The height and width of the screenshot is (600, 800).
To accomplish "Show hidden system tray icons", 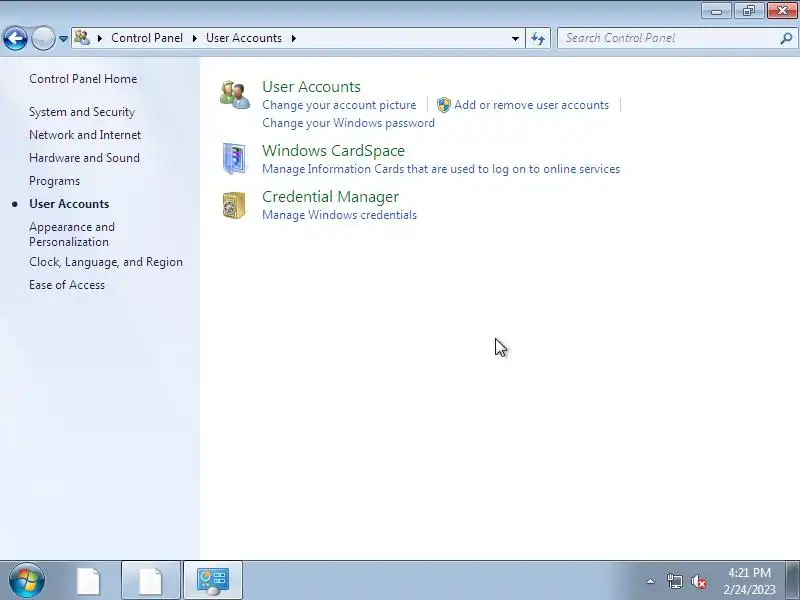I will pyautogui.click(x=651, y=581).
